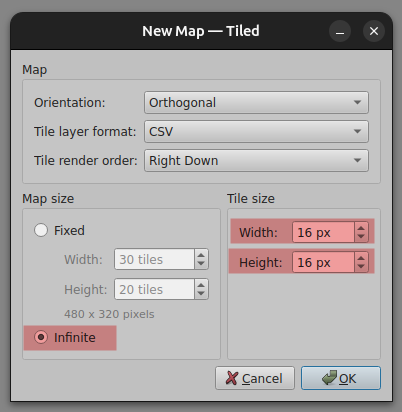The height and width of the screenshot is (412, 402).
Task: Select the Infinite map size option
Action: 41,337
